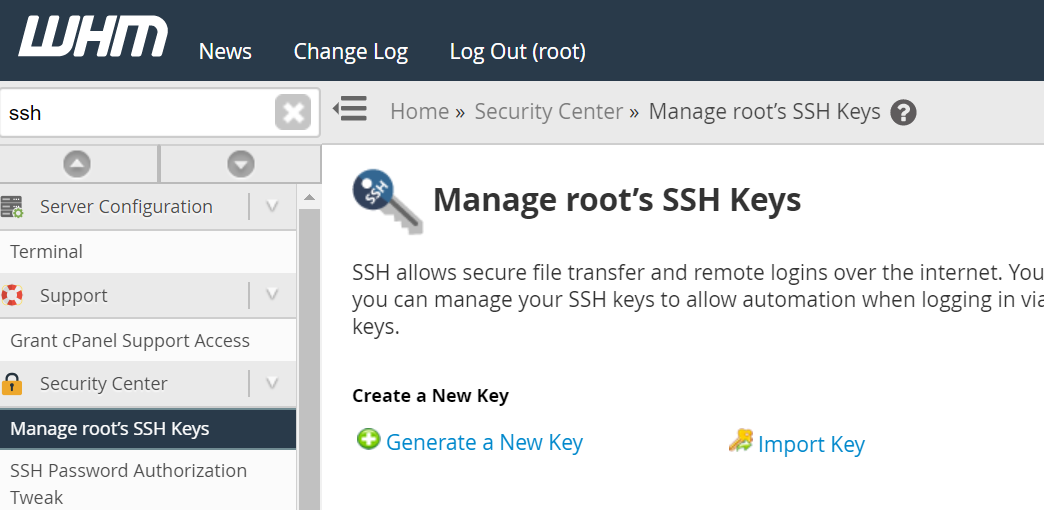Image resolution: width=1044 pixels, height=510 pixels.
Task: Click the WHM logo
Action: coord(93,37)
